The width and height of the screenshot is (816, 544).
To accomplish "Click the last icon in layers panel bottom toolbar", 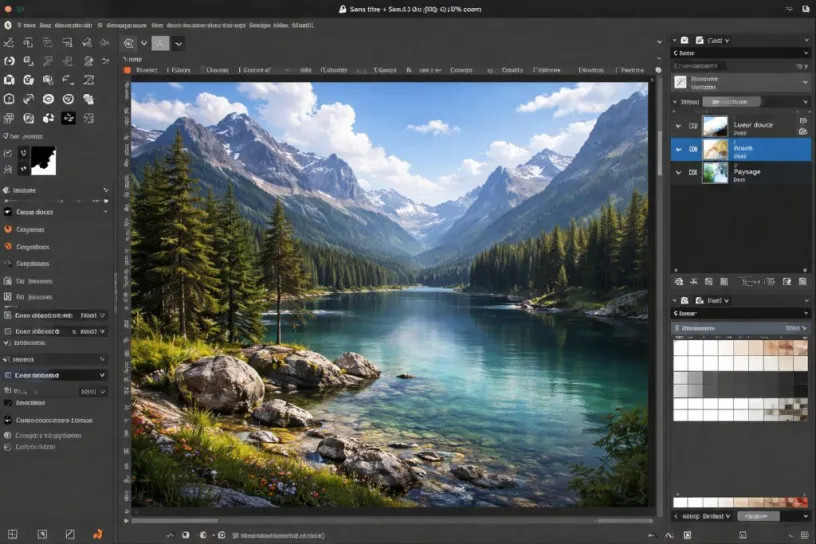I will coord(803,283).
